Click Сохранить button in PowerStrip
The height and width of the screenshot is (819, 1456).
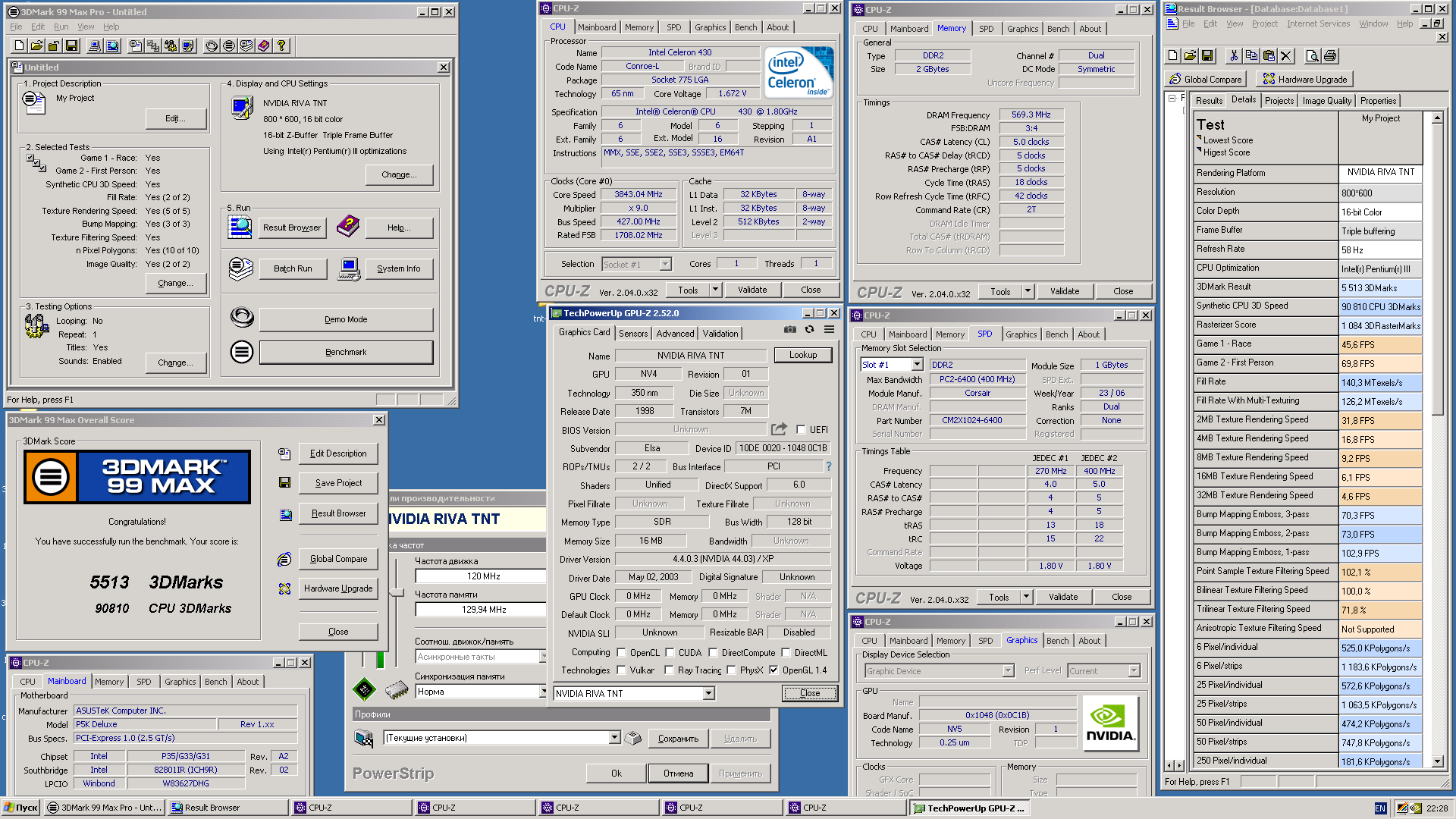click(x=678, y=739)
